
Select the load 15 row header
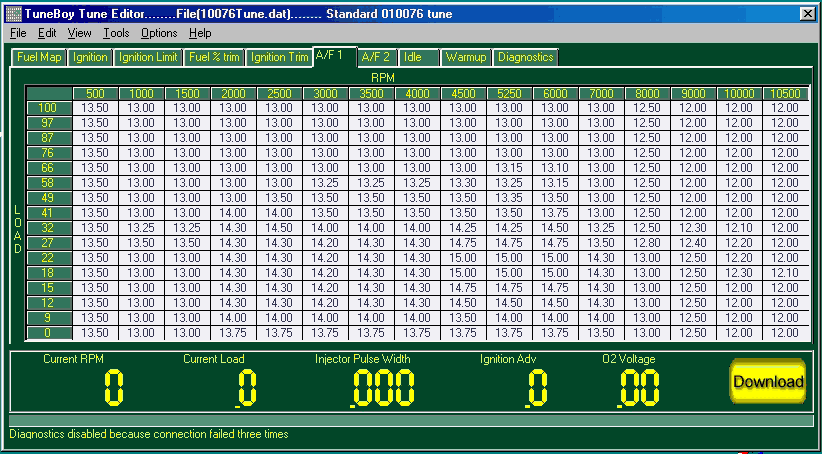point(49,288)
